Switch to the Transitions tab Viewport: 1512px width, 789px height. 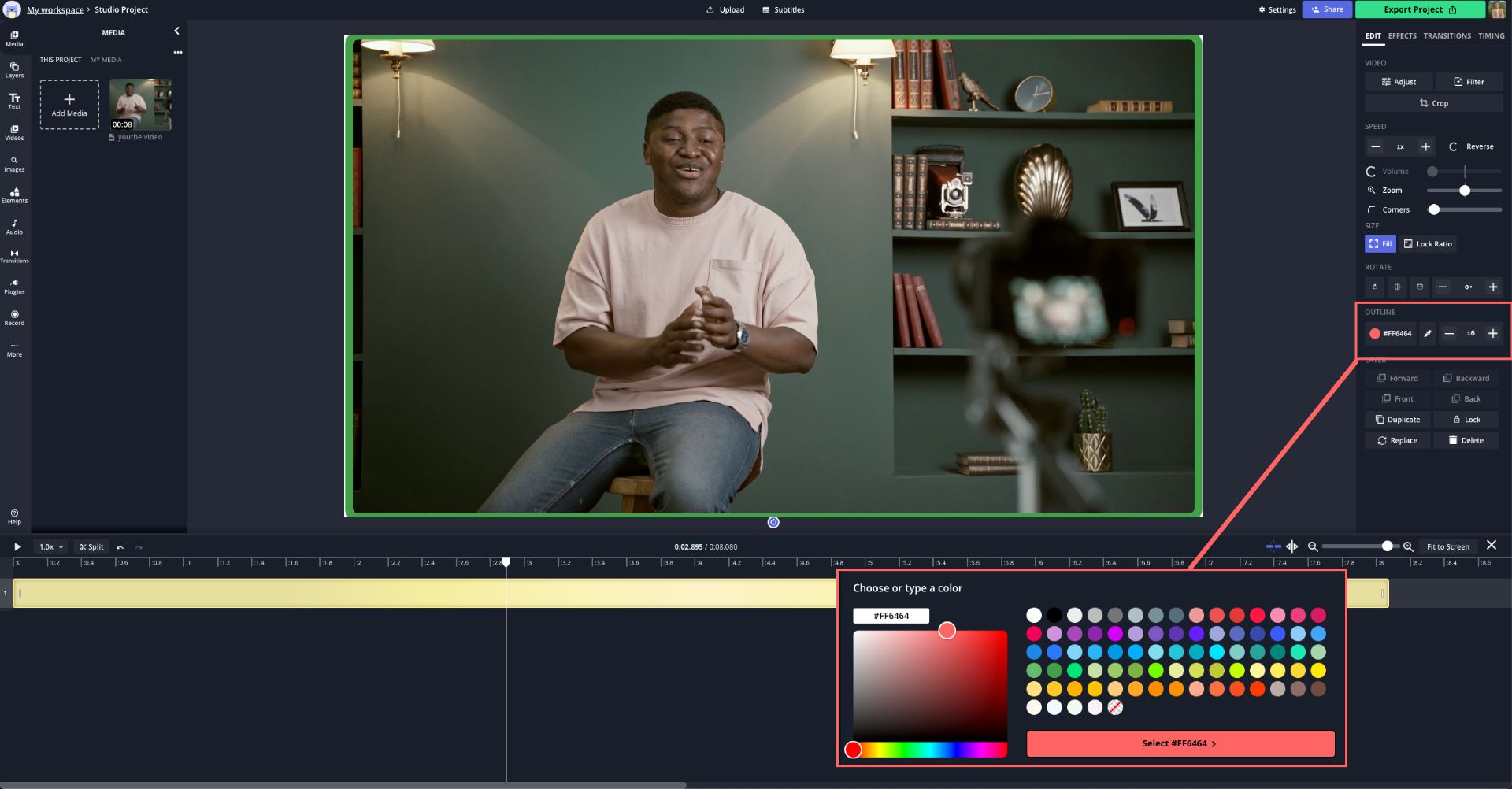[x=1447, y=36]
